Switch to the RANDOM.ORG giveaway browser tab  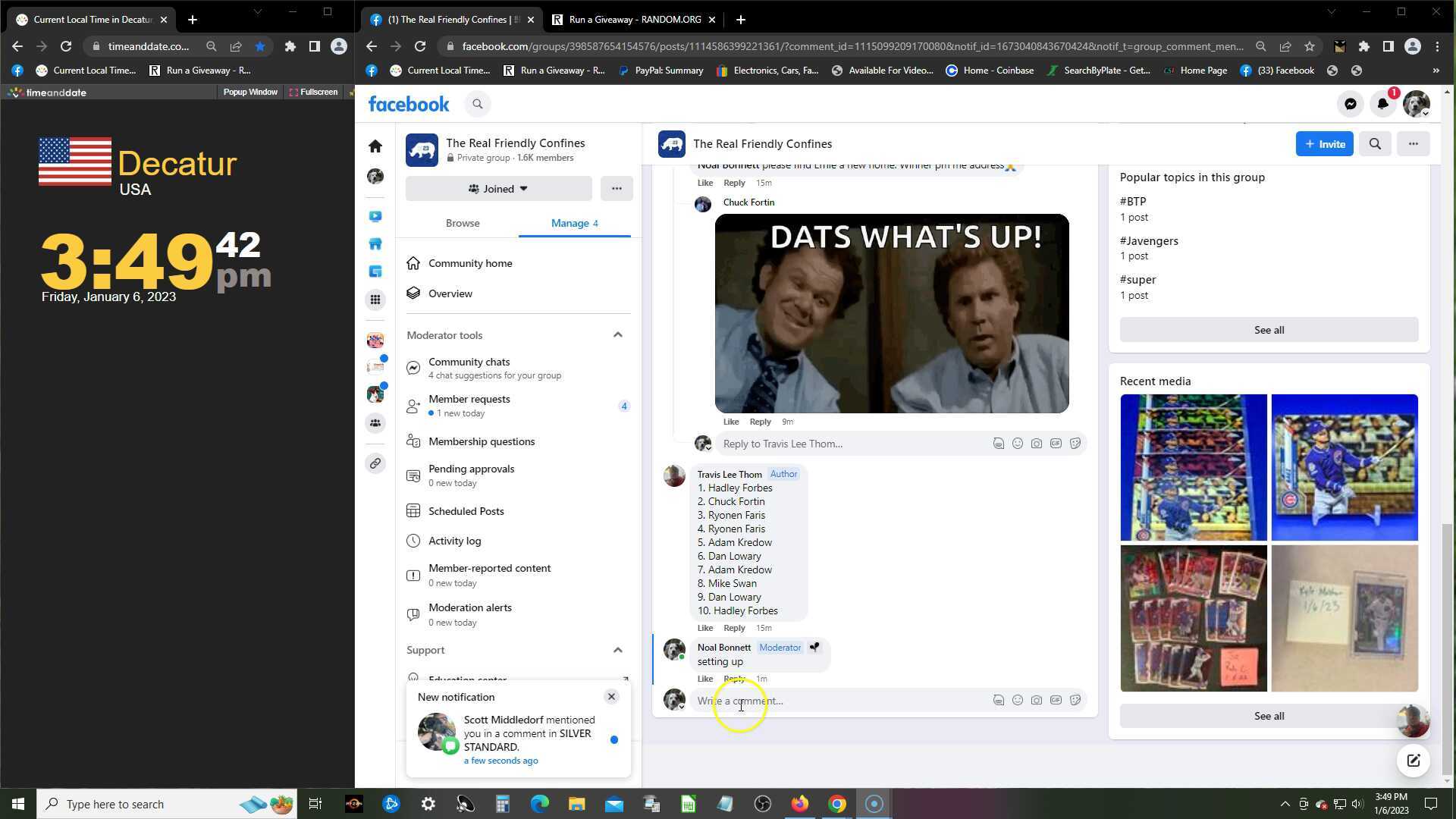click(635, 20)
